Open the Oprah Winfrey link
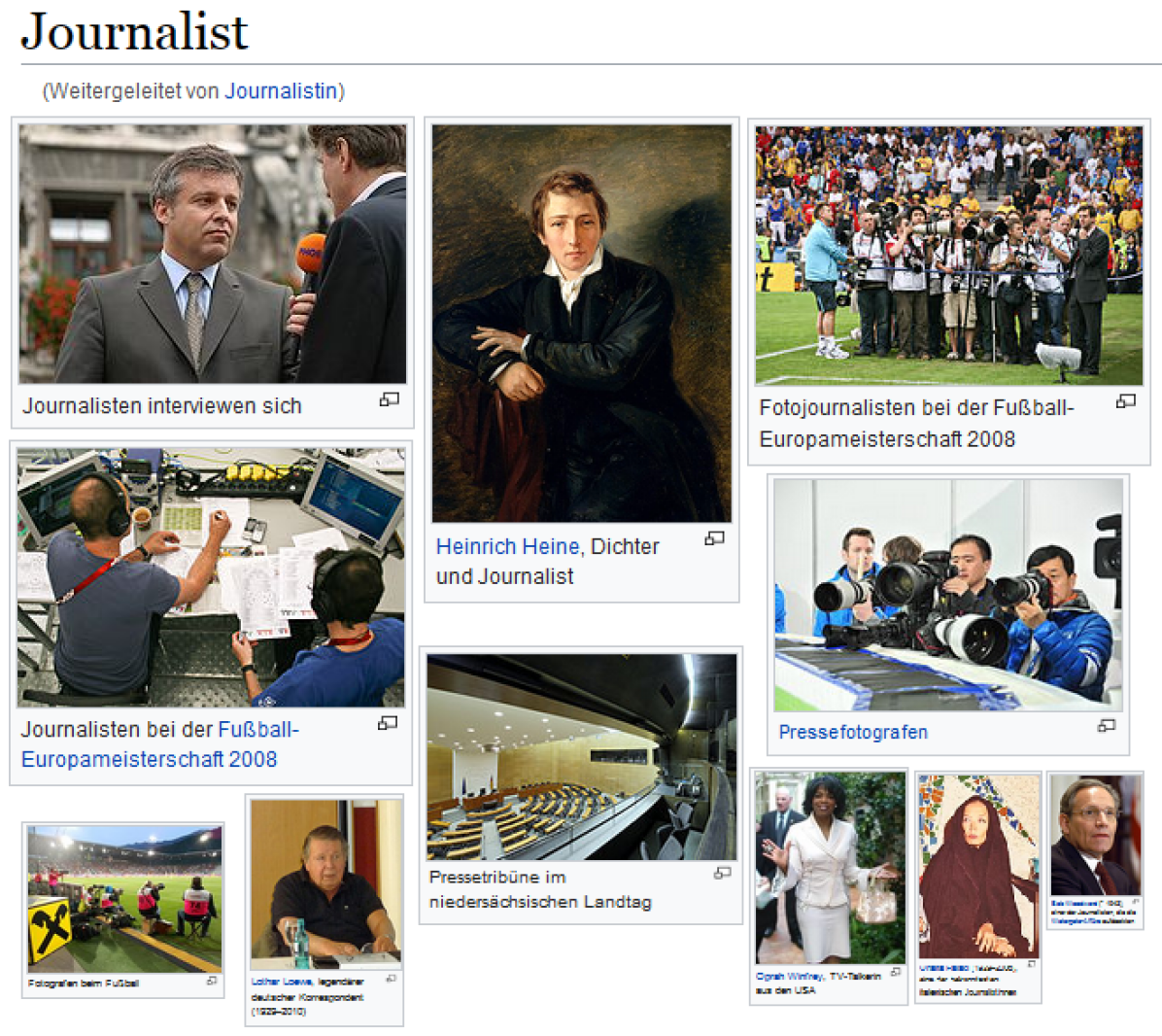1162x1036 pixels. [789, 976]
